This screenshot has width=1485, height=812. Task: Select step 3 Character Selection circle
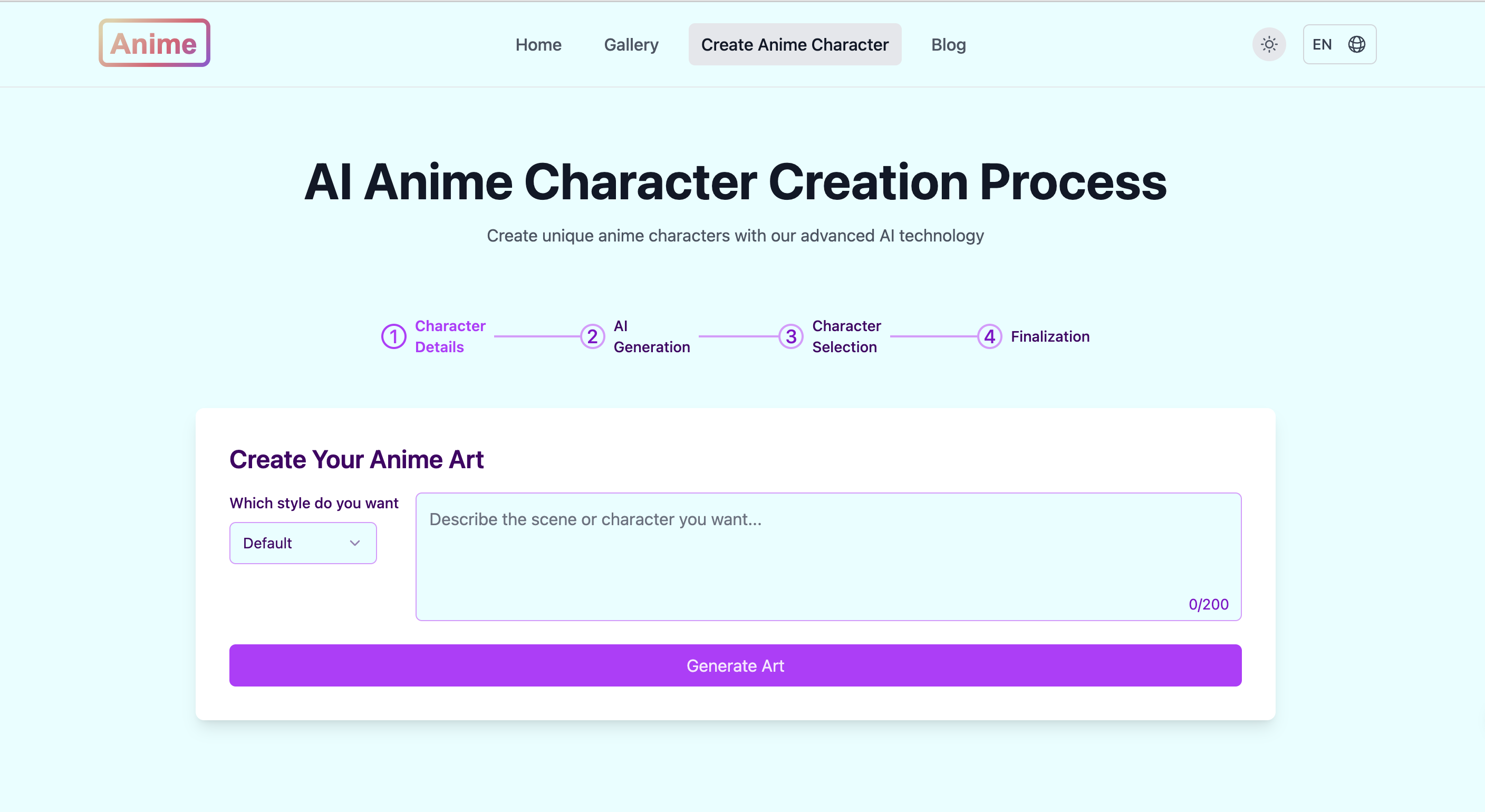tap(790, 336)
